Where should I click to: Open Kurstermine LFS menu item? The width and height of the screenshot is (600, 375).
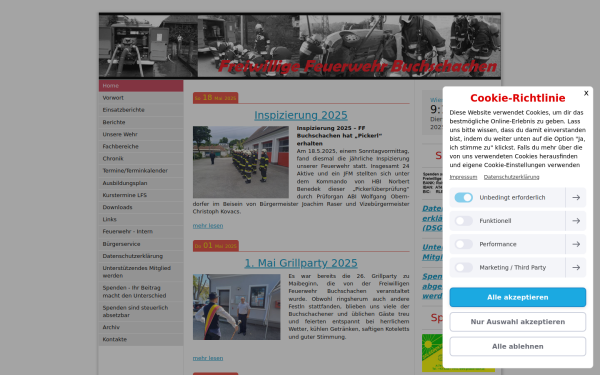pos(141,195)
